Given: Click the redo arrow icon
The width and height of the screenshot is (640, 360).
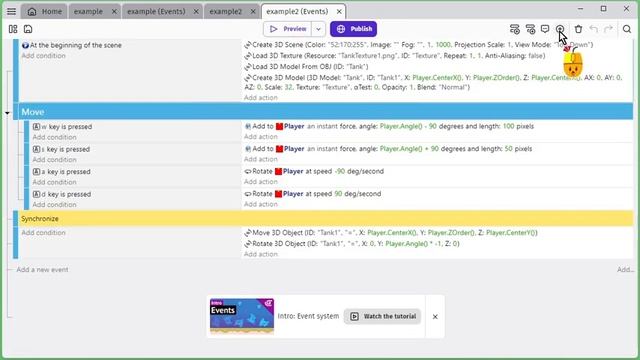Looking at the screenshot, I should tap(608, 29).
